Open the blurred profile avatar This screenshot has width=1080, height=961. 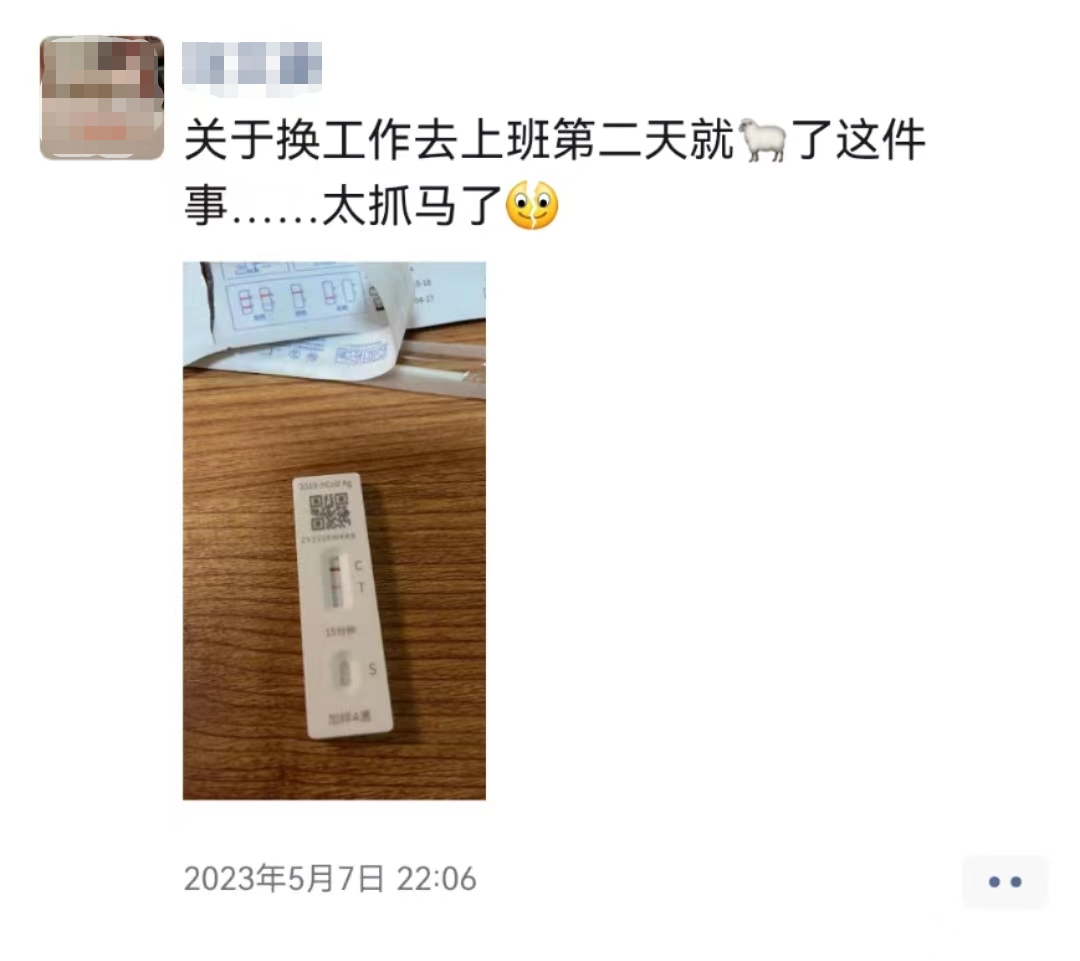click(x=102, y=97)
